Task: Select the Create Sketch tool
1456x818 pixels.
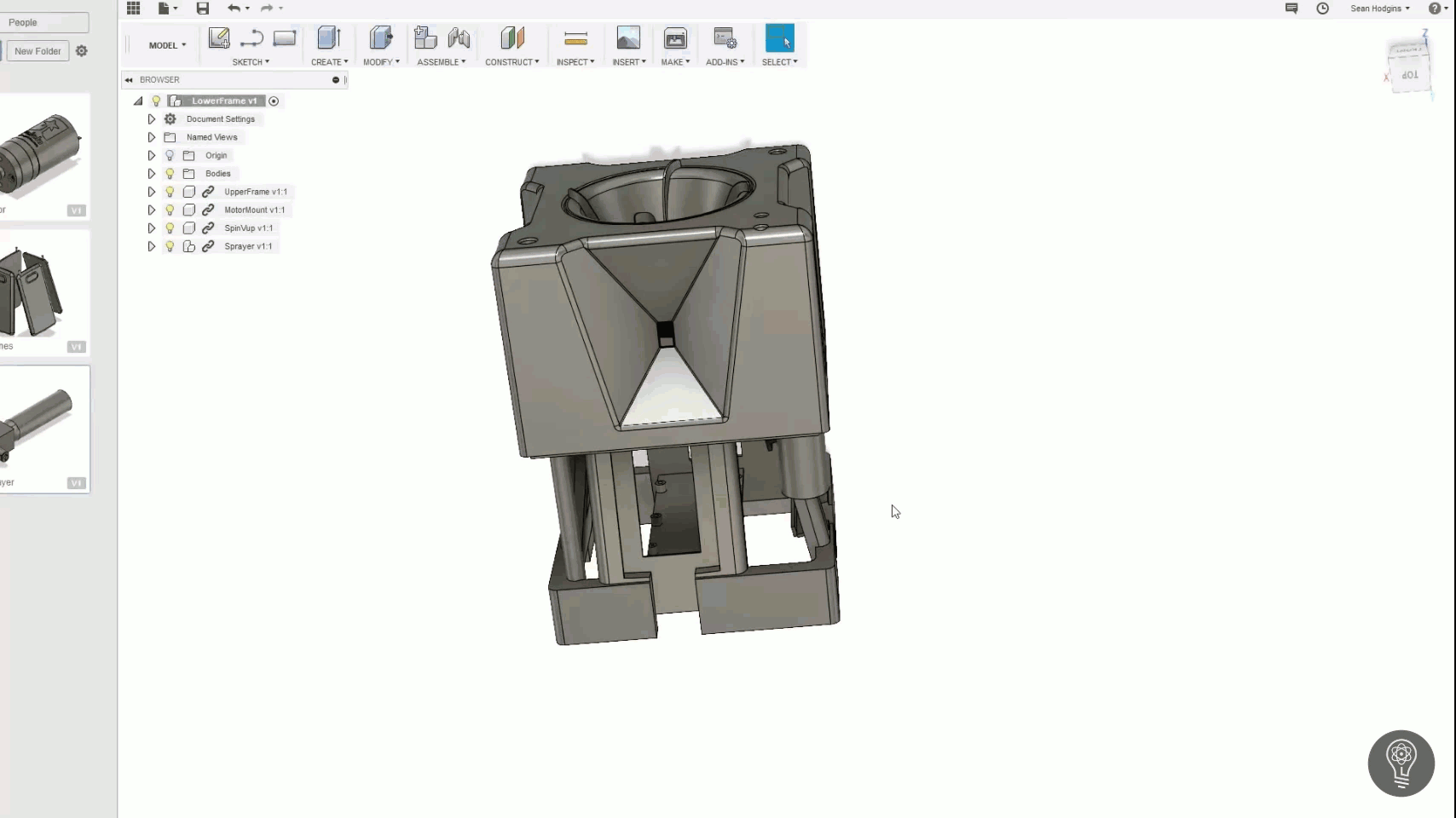Action: [x=219, y=38]
